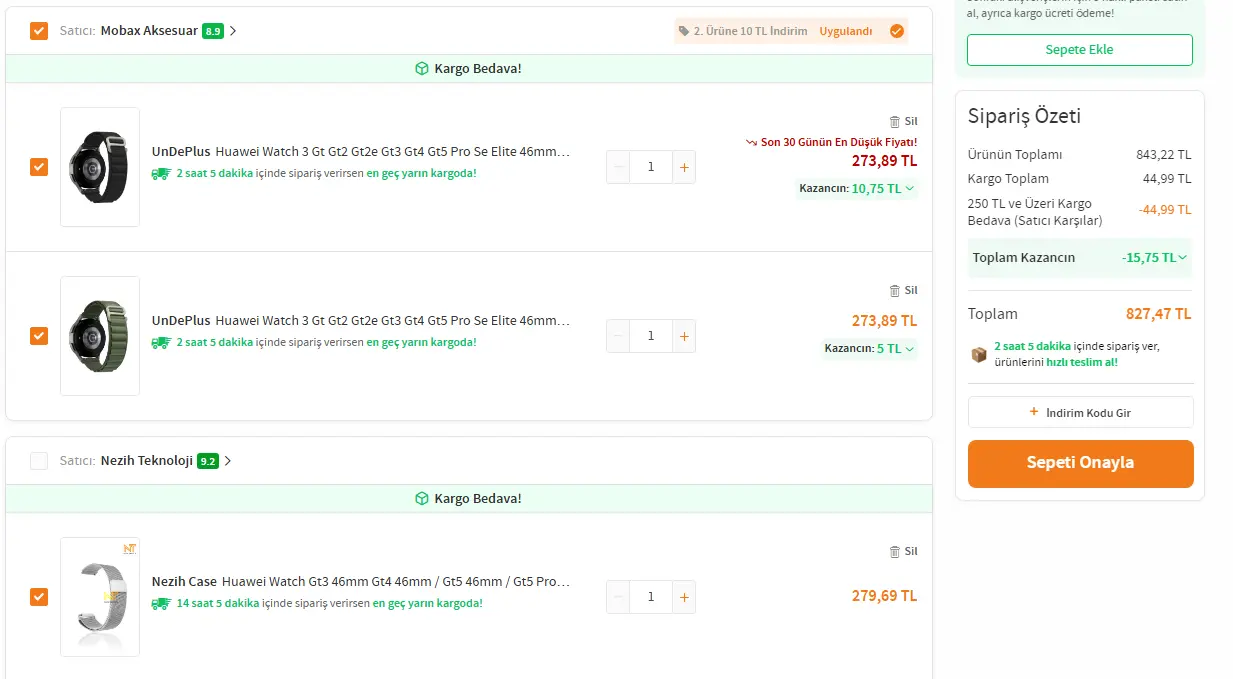Click the package icon in Sipariş Özeti
The width and height of the screenshot is (1233, 679).
[x=979, y=354]
